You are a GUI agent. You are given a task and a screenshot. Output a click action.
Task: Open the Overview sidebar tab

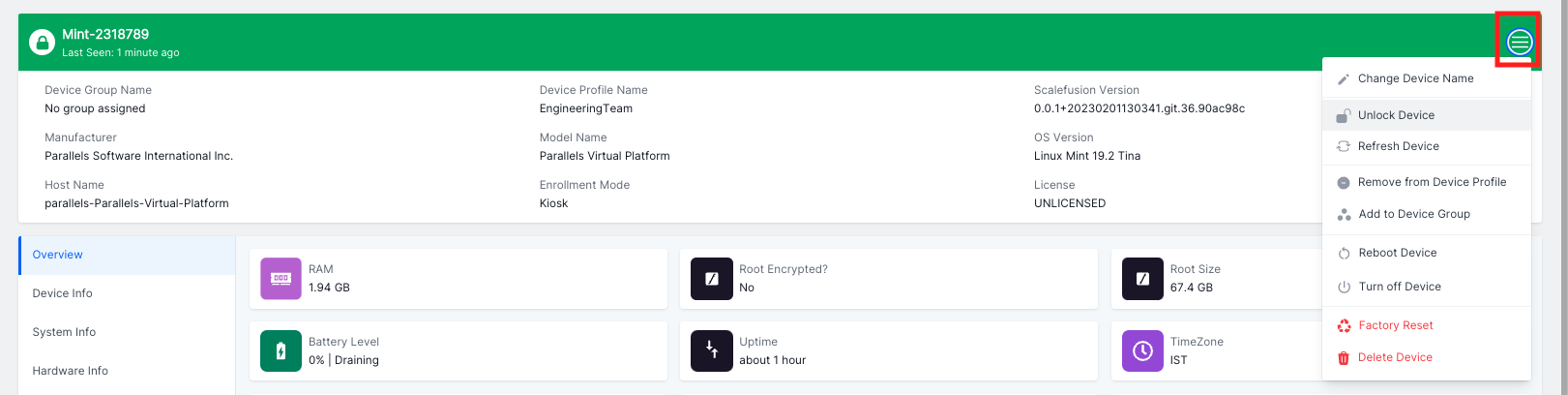click(127, 255)
